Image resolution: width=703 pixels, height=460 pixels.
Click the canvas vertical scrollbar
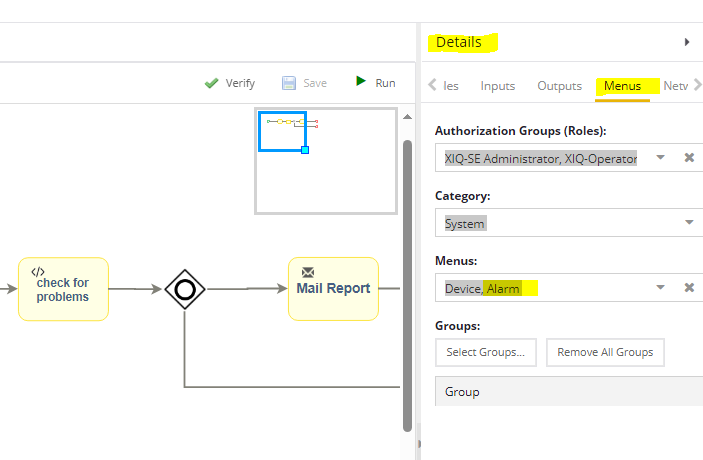407,280
